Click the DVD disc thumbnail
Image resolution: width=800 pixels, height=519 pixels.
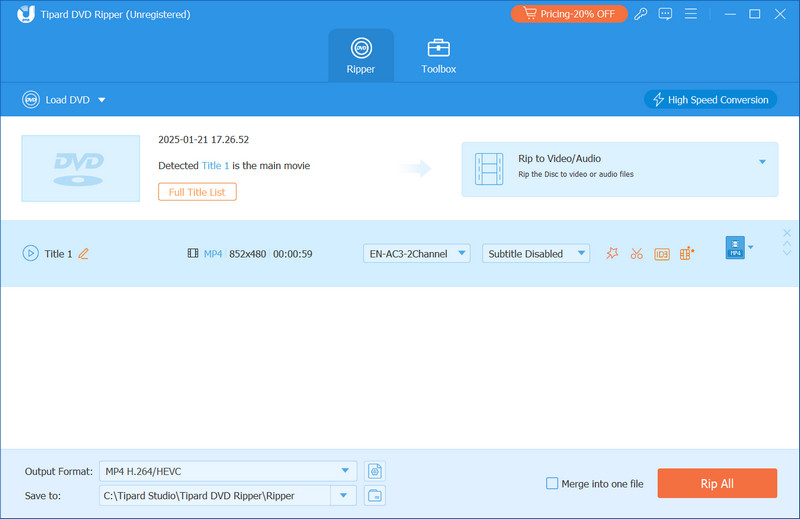click(x=81, y=168)
